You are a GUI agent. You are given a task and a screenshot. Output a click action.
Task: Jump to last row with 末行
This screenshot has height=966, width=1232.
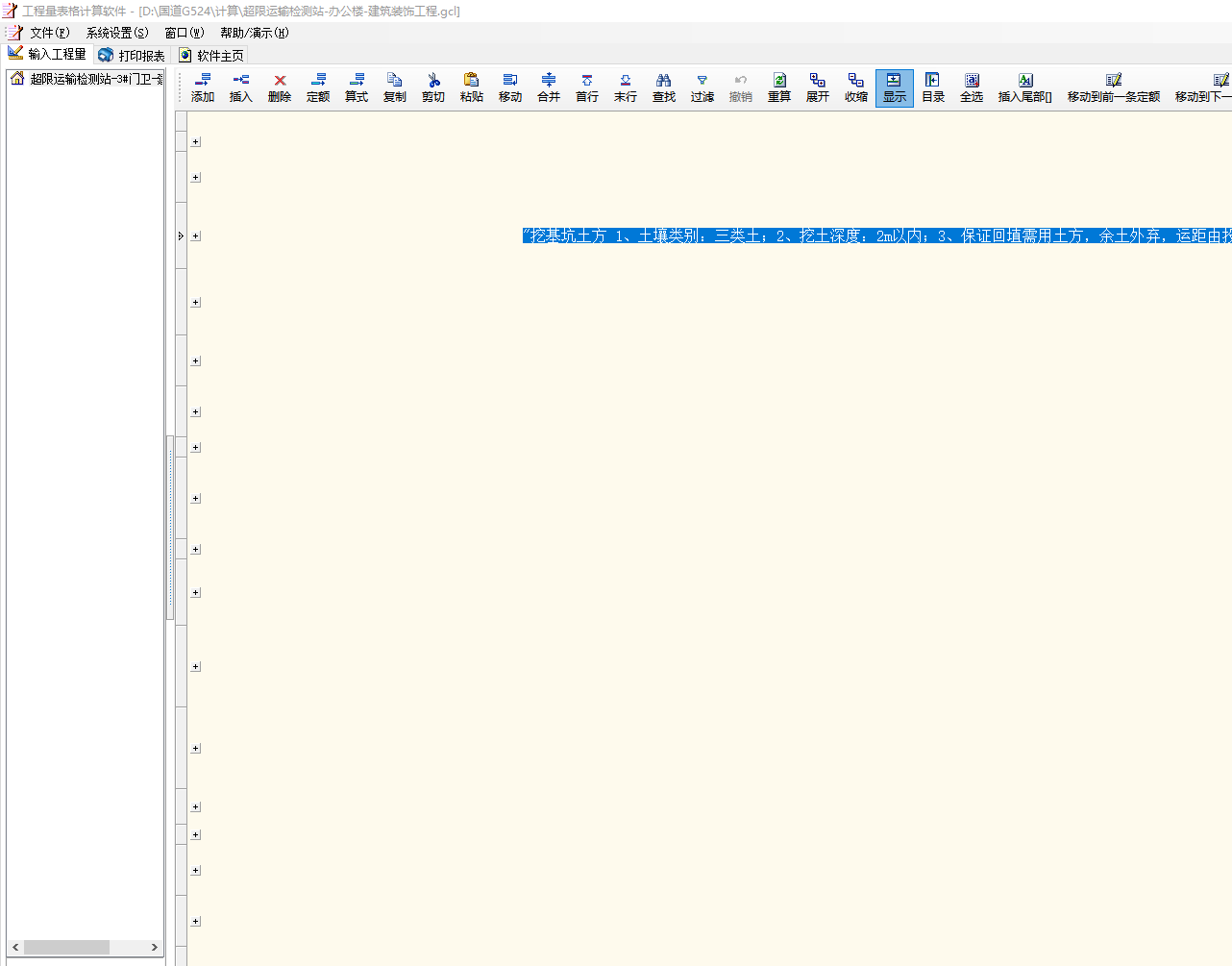(626, 87)
